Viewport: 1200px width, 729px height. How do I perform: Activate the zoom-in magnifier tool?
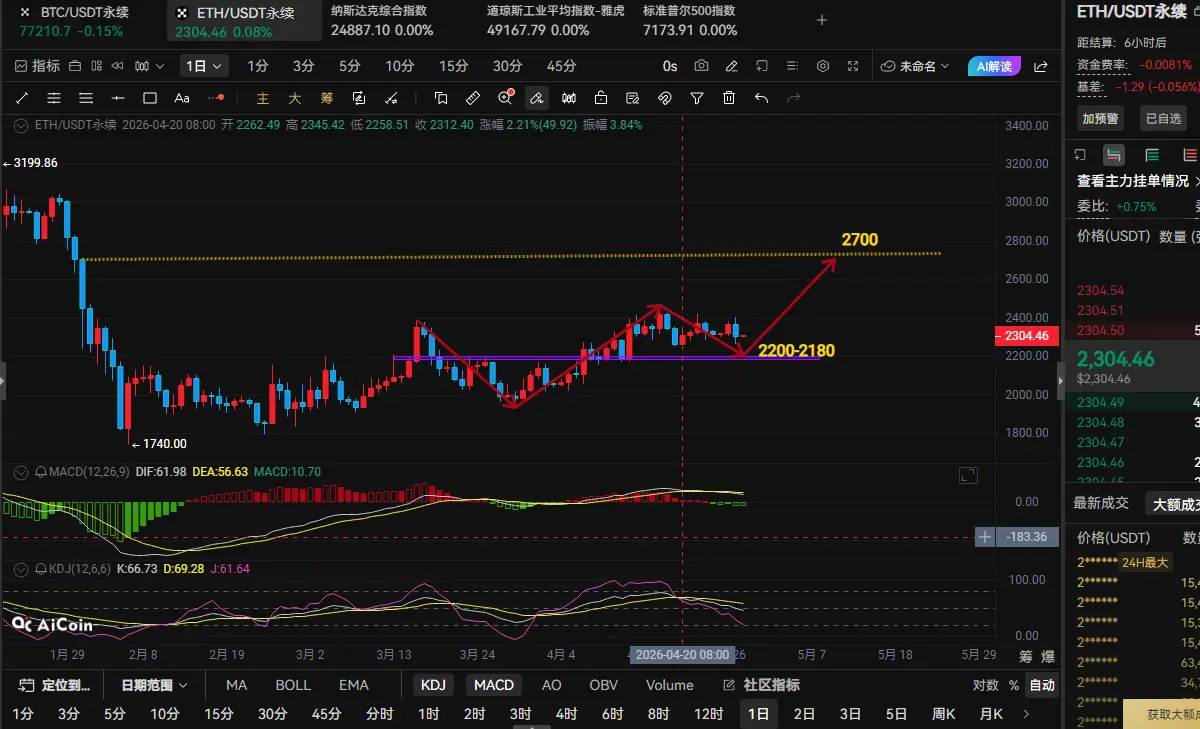(x=505, y=98)
